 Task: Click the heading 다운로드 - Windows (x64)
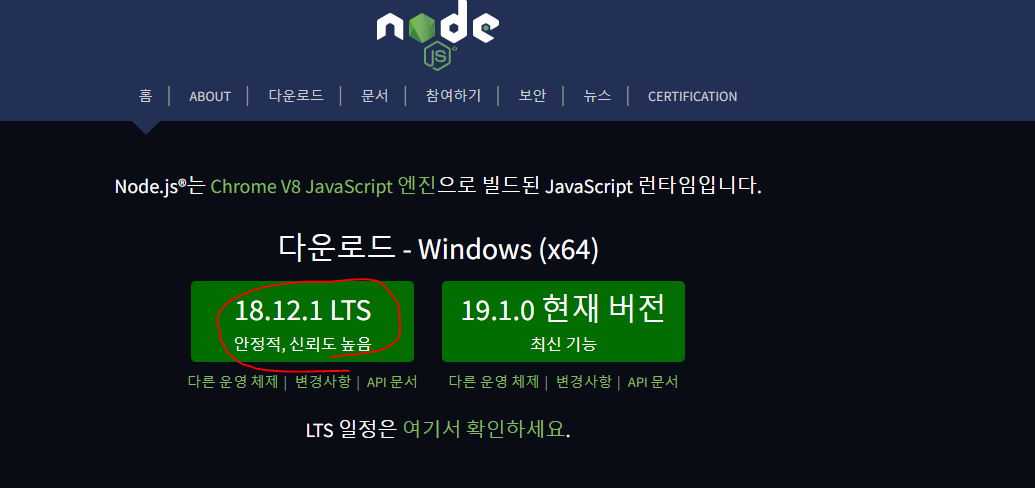[x=438, y=249]
